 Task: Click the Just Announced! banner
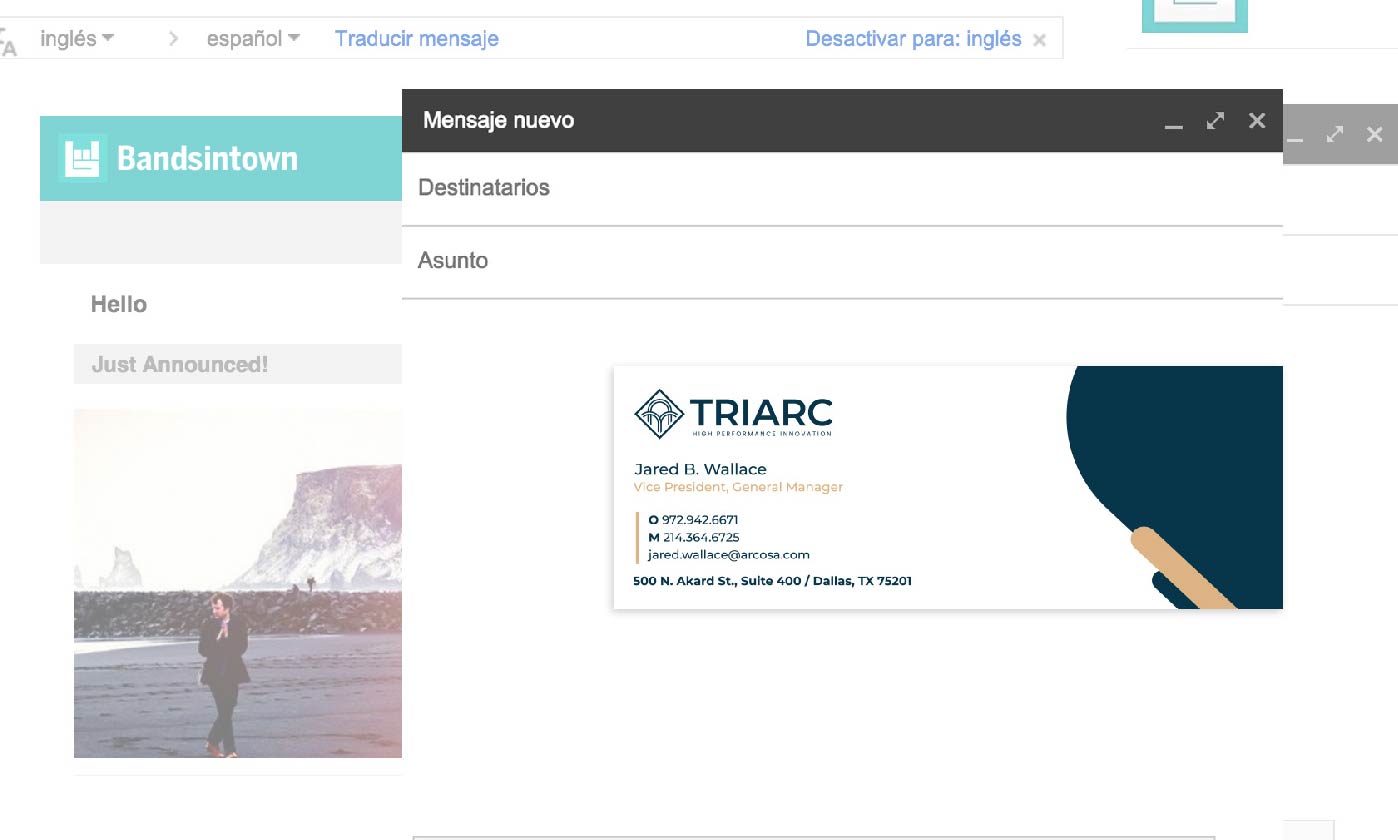click(180, 365)
